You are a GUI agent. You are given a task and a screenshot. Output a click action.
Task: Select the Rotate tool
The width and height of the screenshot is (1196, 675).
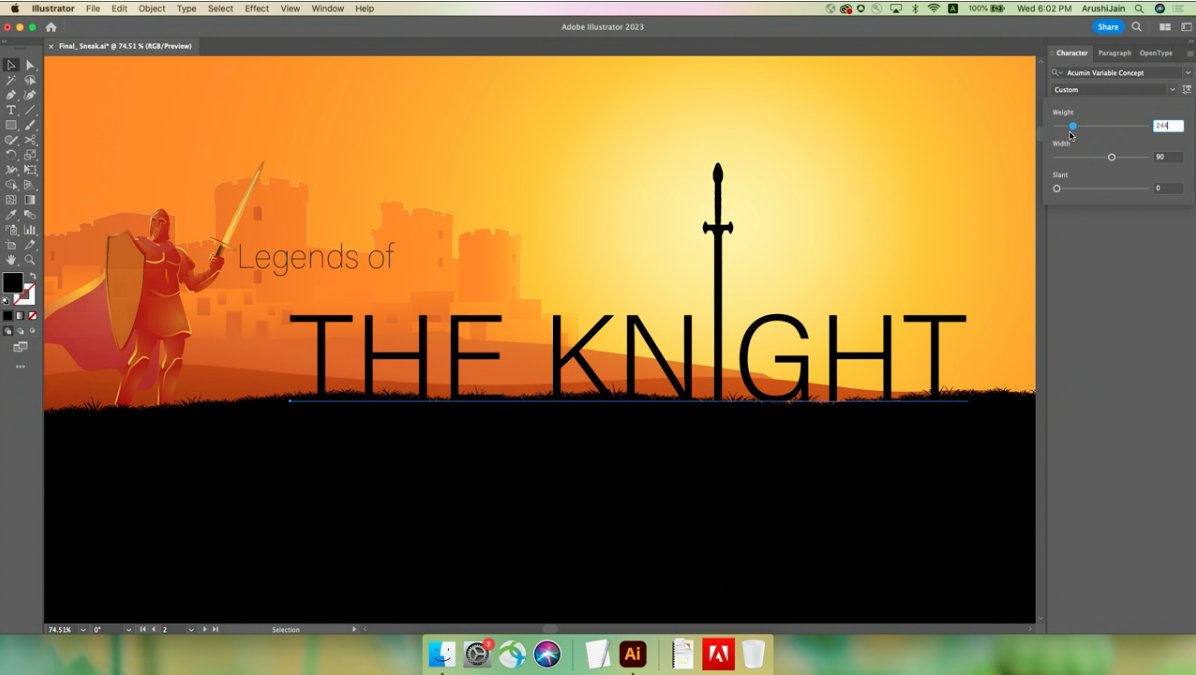pyautogui.click(x=11, y=155)
